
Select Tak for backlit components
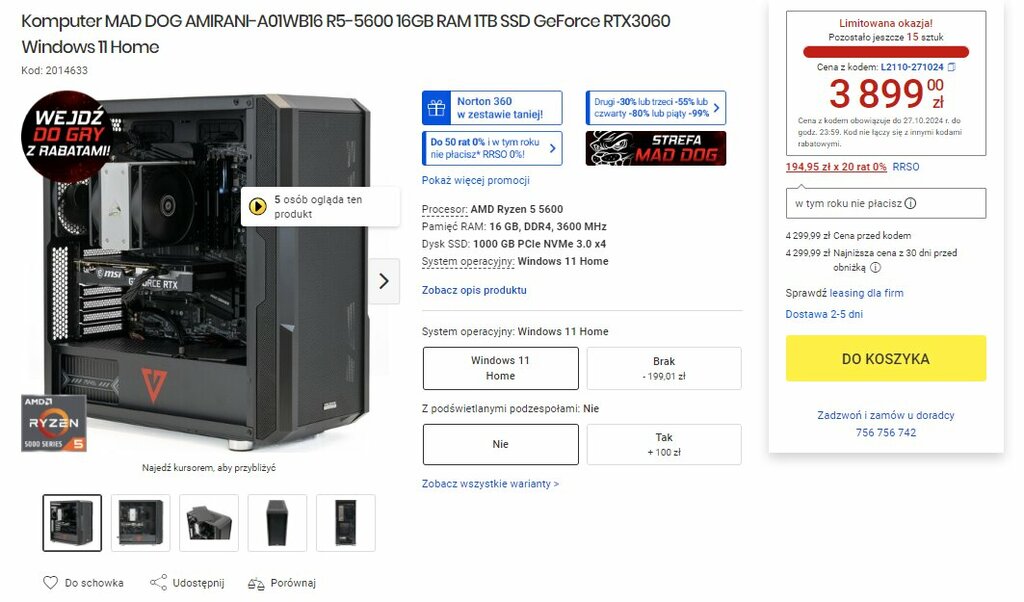[x=664, y=445]
